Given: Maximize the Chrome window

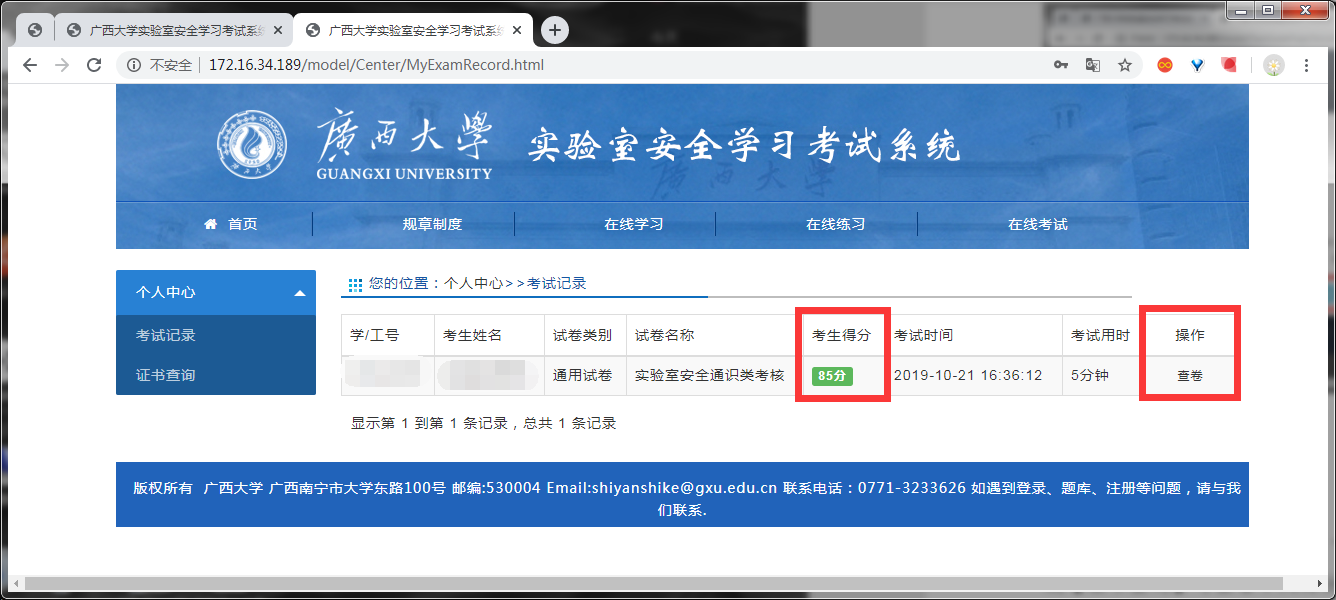Looking at the screenshot, I should tap(1267, 10).
